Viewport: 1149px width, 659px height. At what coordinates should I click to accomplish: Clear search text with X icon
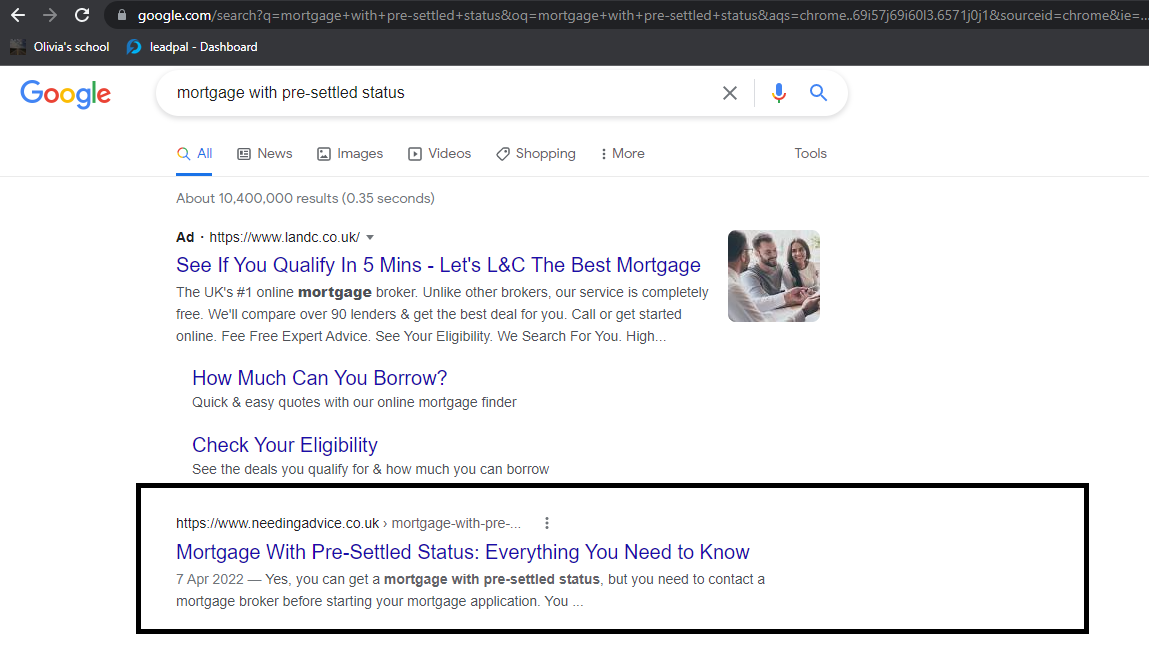pyautogui.click(x=730, y=93)
